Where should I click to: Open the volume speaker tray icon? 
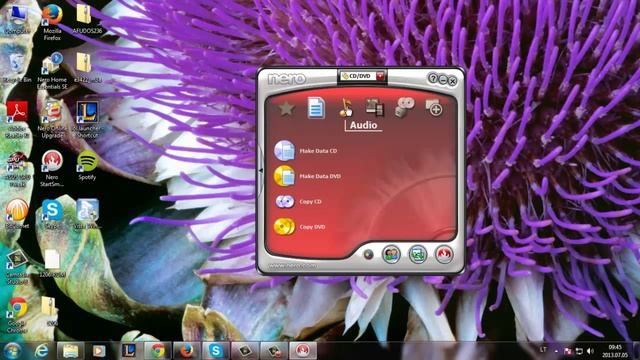[590, 351]
